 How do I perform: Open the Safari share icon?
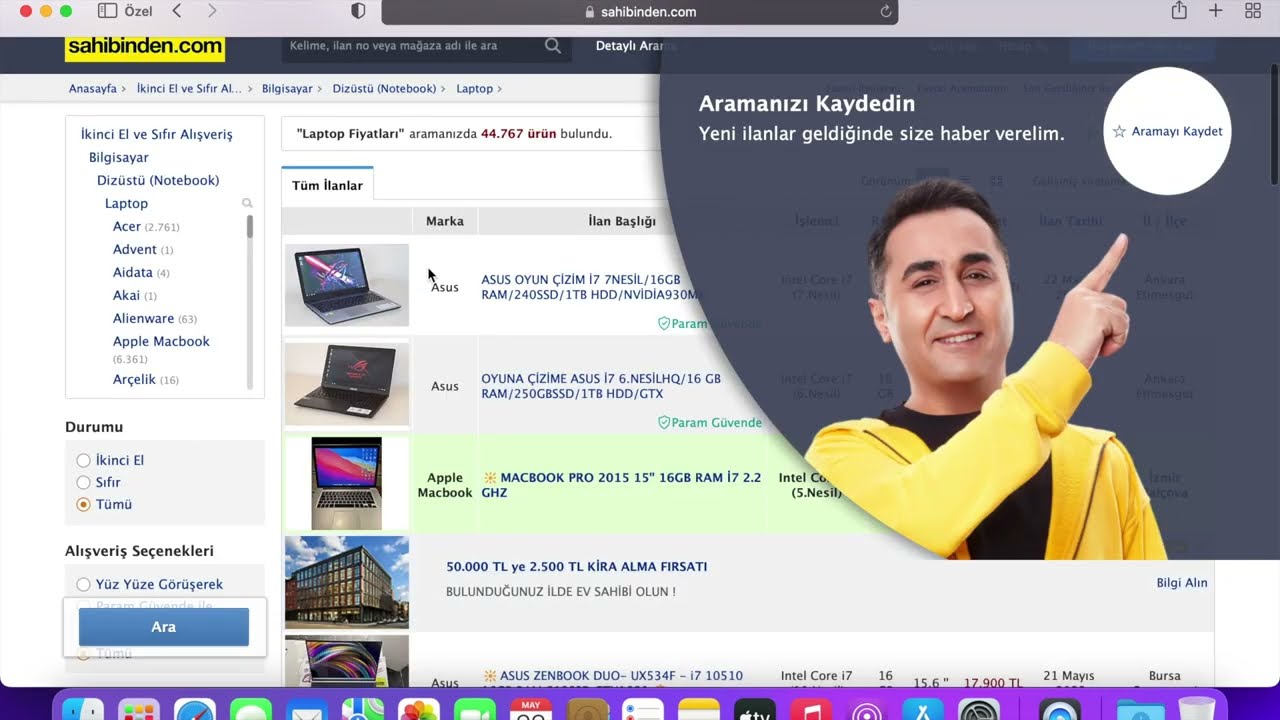click(1179, 10)
